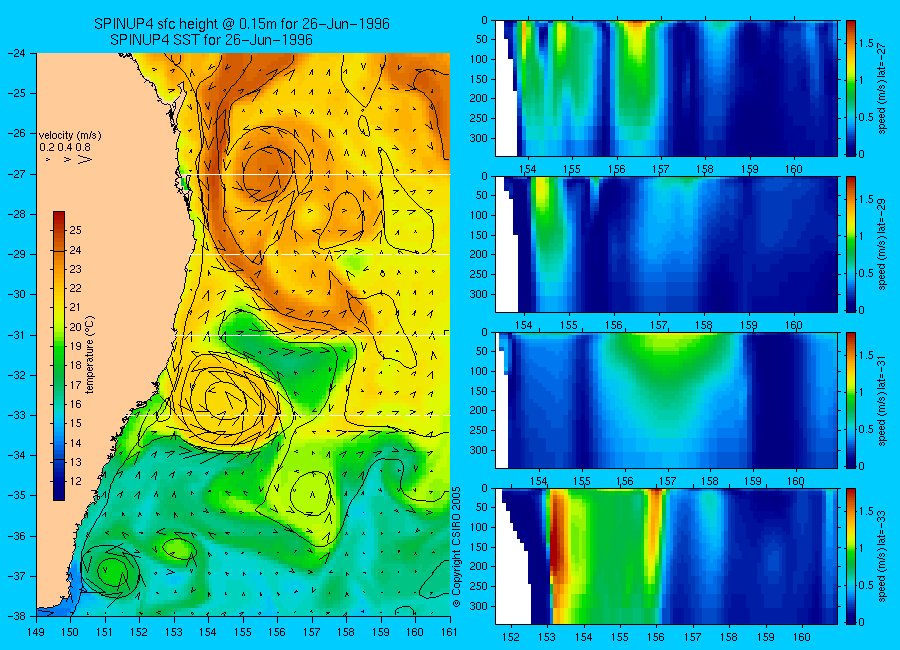Open the lat=-31 speed cross-section panel
The height and width of the screenshot is (650, 900).
click(666, 400)
